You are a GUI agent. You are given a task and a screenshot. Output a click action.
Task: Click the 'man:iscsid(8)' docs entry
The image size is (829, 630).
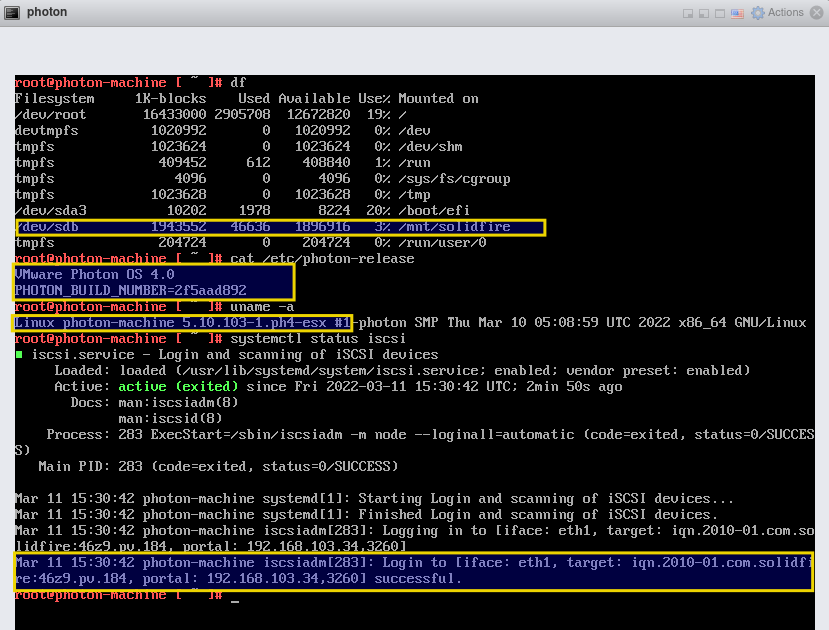(170, 419)
